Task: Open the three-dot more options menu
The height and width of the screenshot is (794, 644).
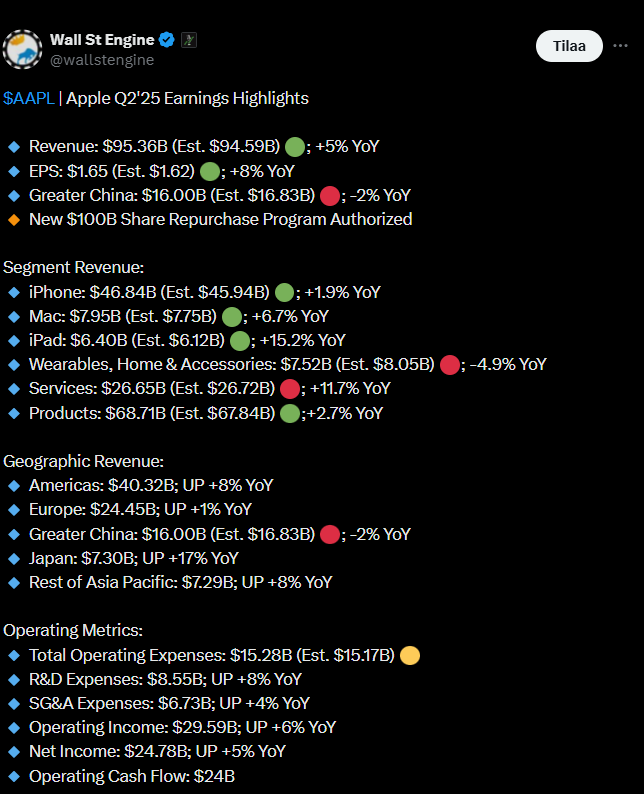Action: click(x=623, y=45)
